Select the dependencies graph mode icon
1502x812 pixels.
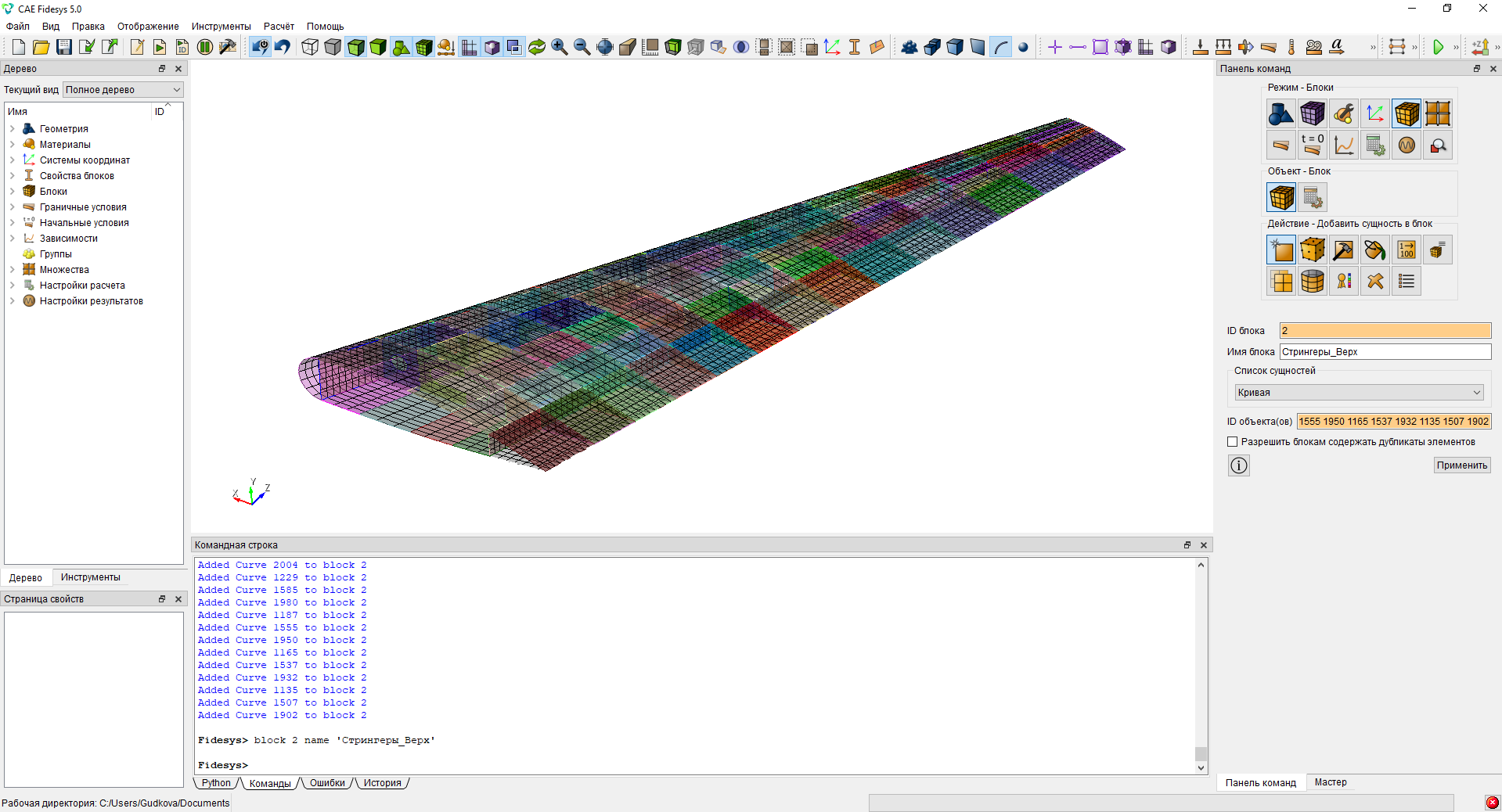point(1344,145)
